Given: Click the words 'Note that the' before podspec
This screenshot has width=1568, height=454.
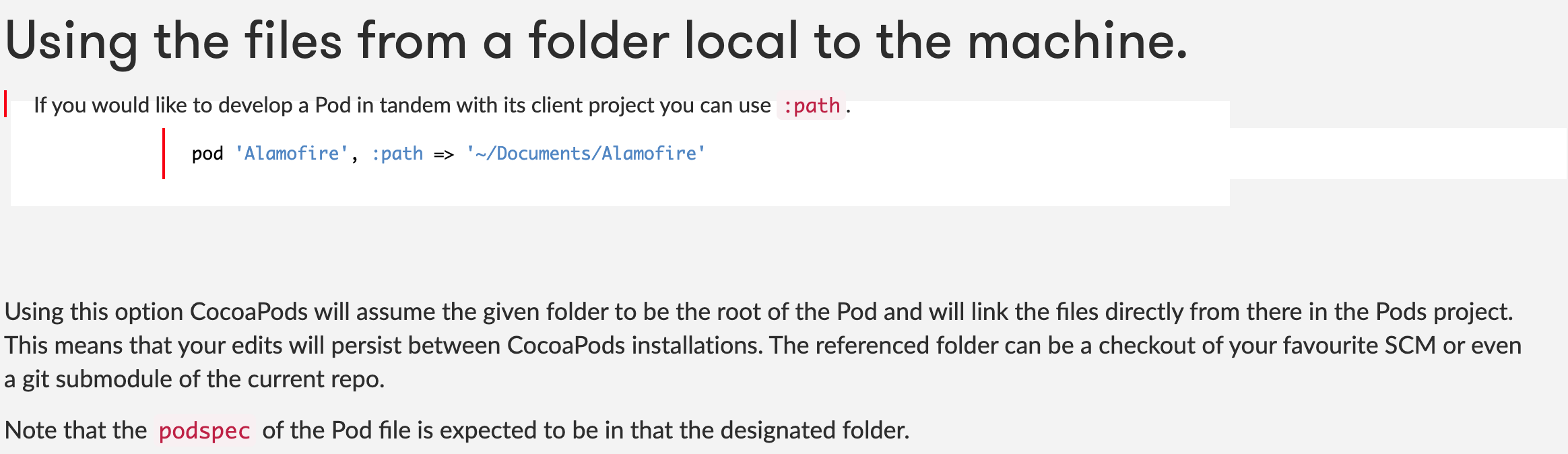Looking at the screenshot, I should [75, 430].
